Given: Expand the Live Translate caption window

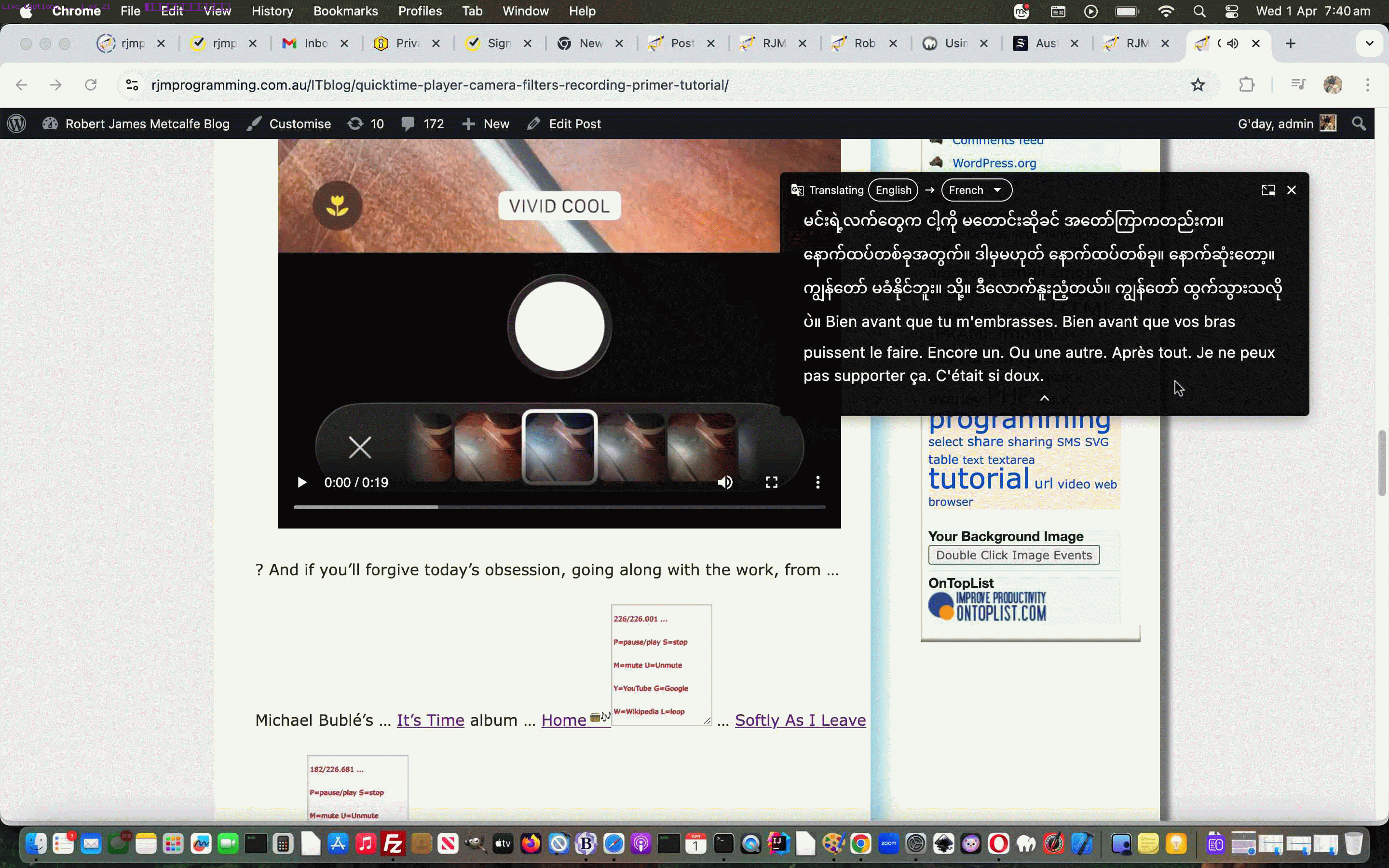Looking at the screenshot, I should pyautogui.click(x=1268, y=190).
